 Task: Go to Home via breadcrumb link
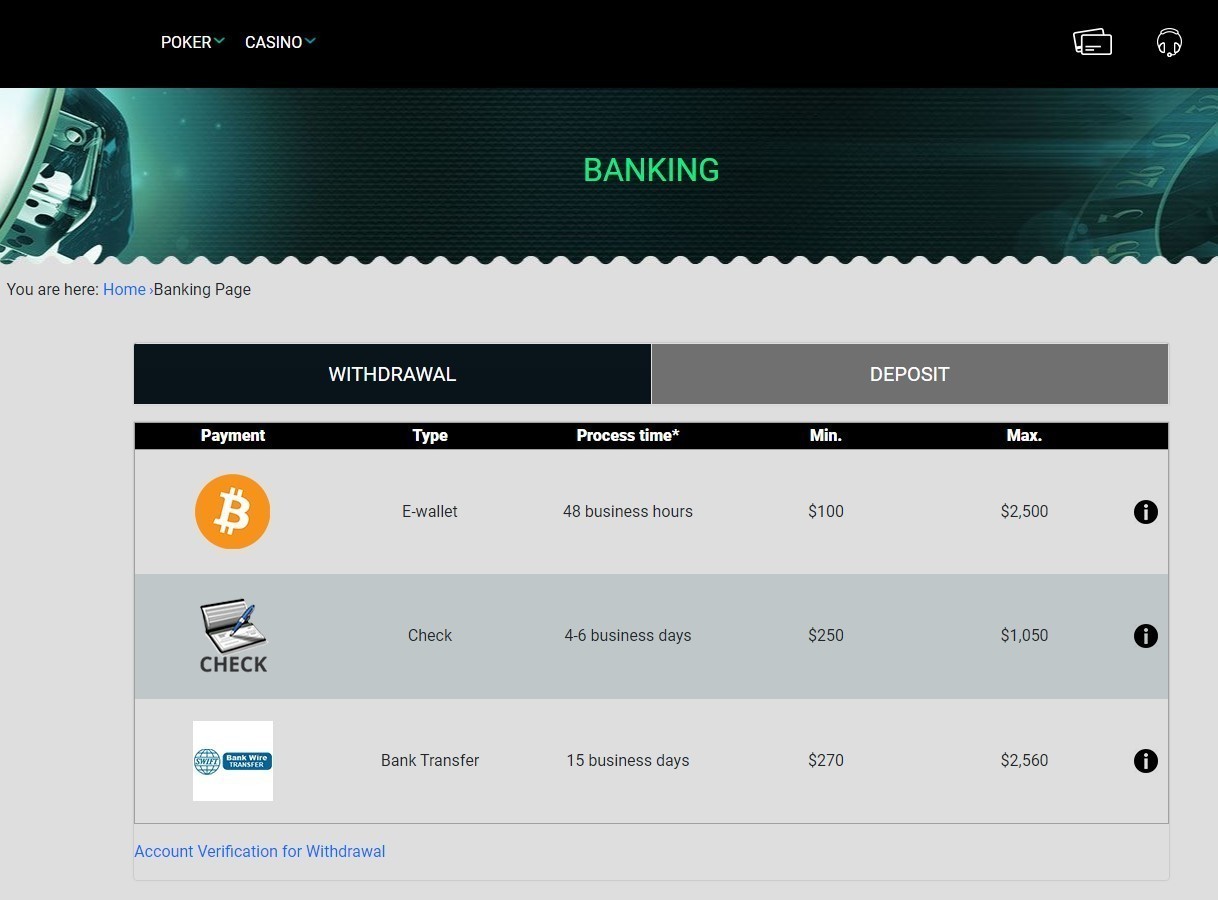point(124,289)
